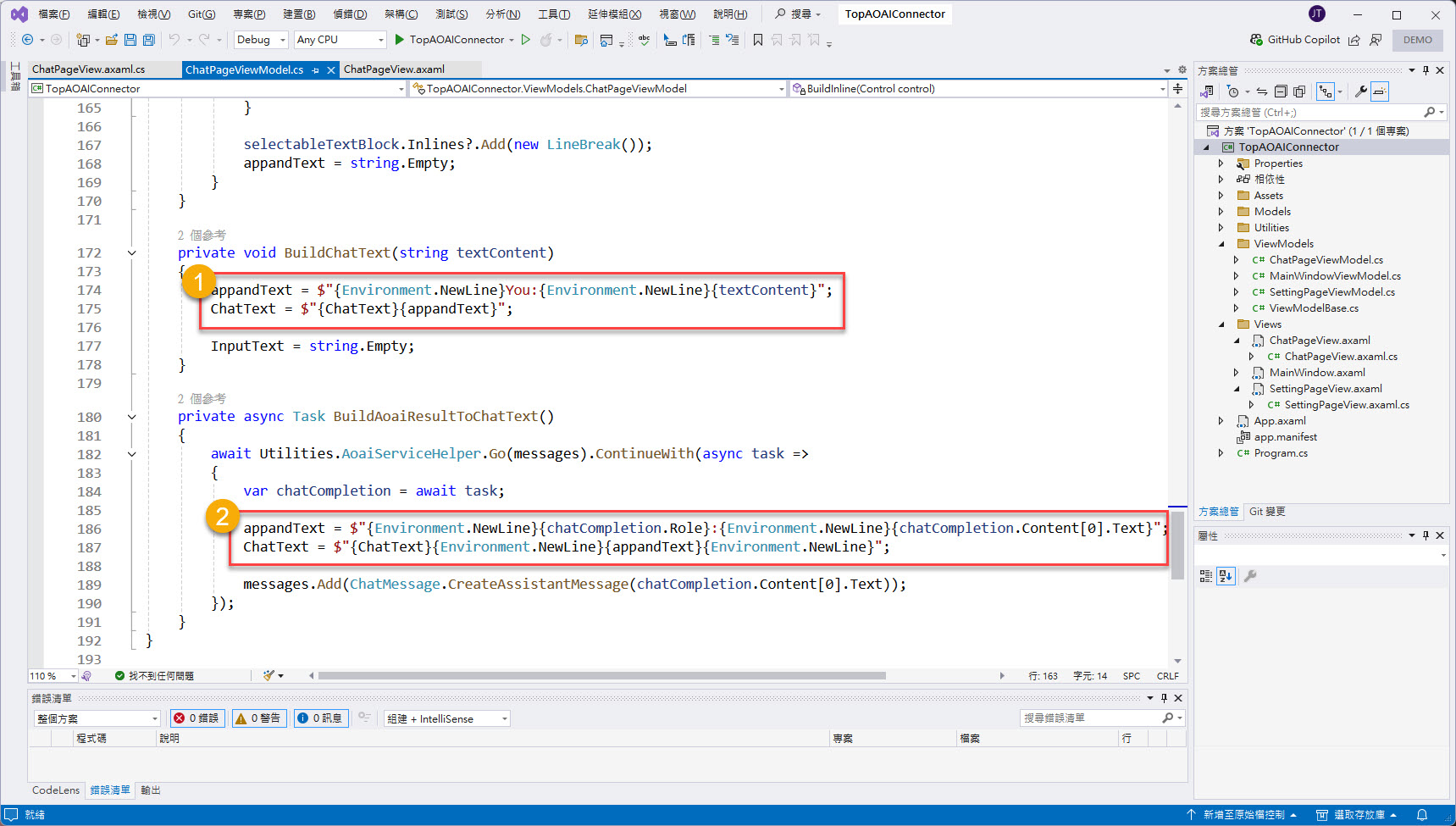This screenshot has width=1456, height=826.
Task: Click the save file diskette icon
Action: tap(130, 40)
